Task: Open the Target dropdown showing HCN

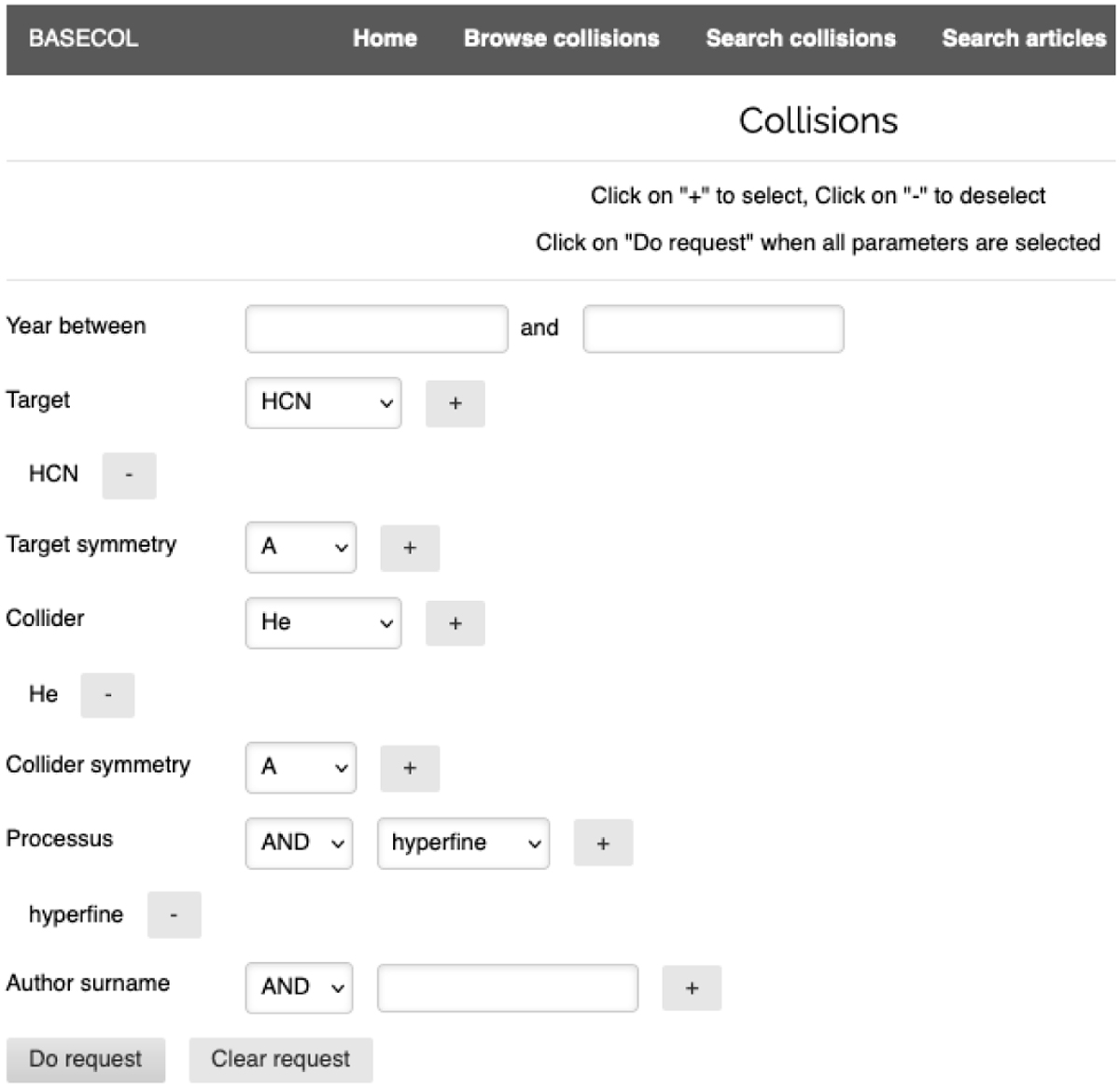Action: (x=323, y=403)
